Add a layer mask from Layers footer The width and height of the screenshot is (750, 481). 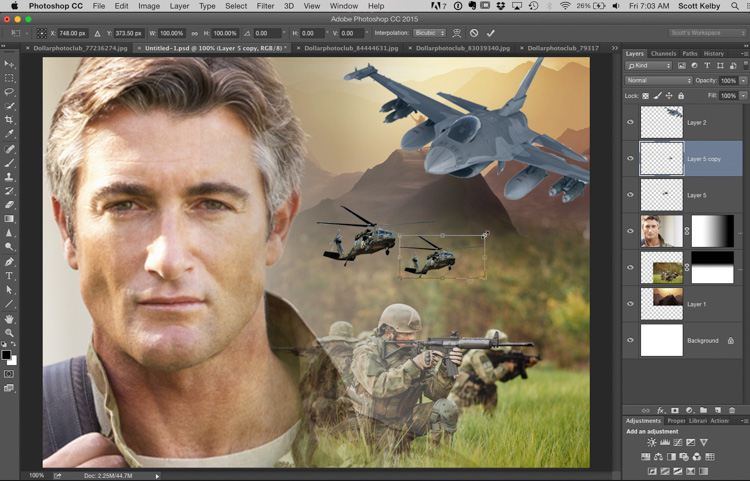pos(675,410)
